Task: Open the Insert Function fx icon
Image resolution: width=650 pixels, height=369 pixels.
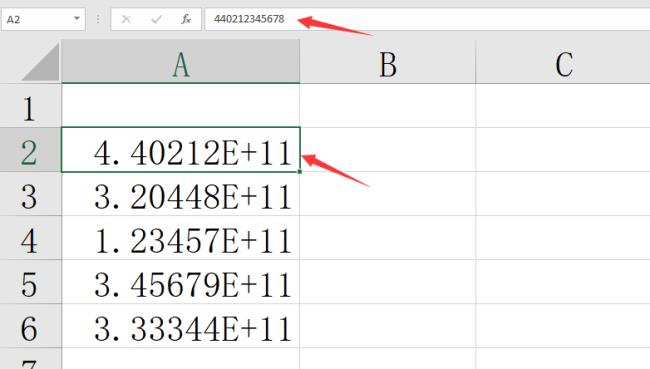Action: (186, 19)
